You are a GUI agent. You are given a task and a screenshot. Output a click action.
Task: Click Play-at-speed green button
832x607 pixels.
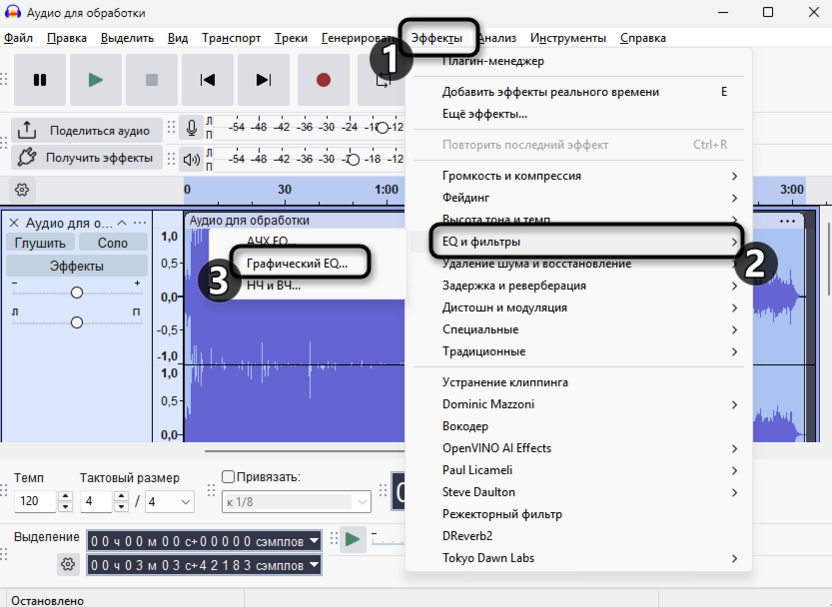[x=352, y=540]
